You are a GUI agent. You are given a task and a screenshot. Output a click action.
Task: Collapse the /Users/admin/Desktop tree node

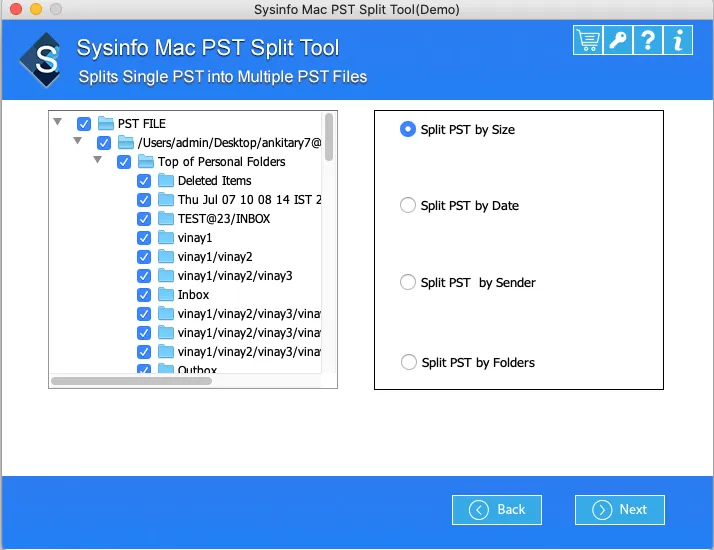[77, 141]
